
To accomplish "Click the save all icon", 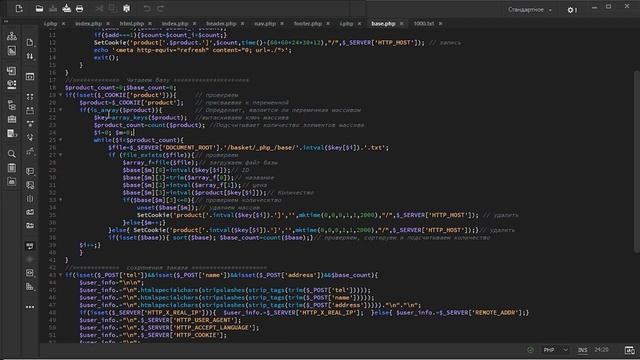I will 67,9.
